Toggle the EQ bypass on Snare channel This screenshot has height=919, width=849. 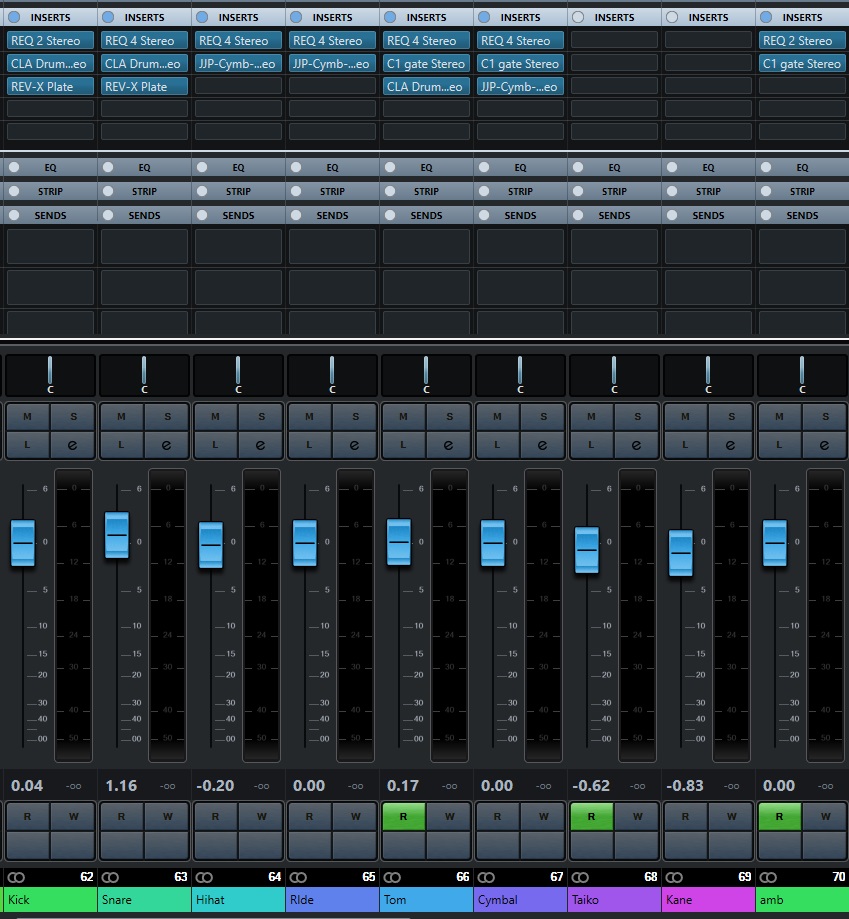[x=108, y=167]
